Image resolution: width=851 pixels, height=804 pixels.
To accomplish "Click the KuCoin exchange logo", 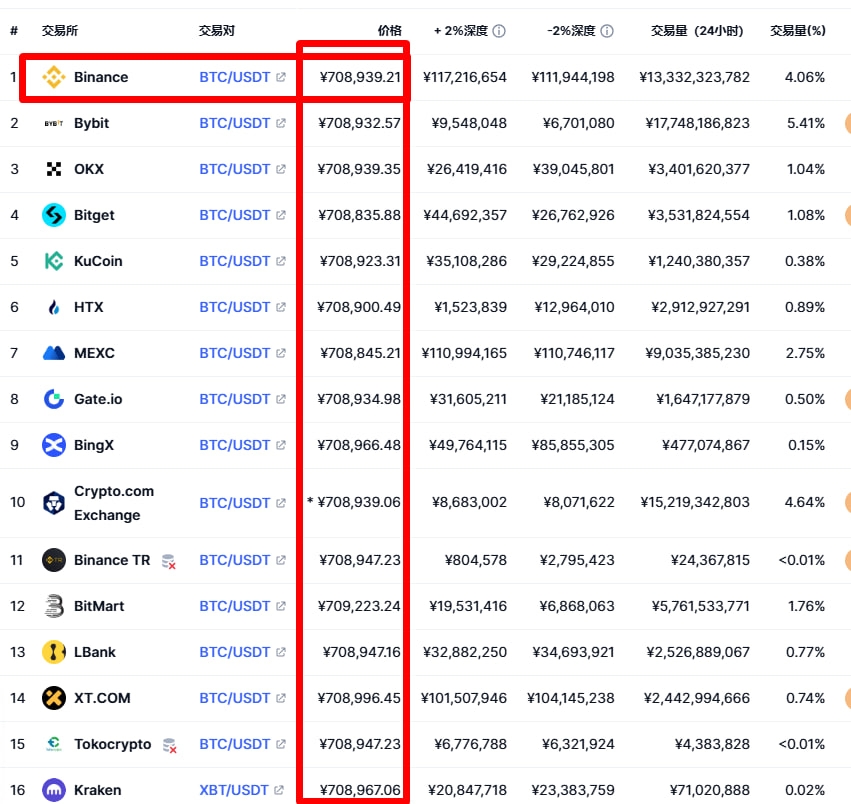I will coord(54,261).
